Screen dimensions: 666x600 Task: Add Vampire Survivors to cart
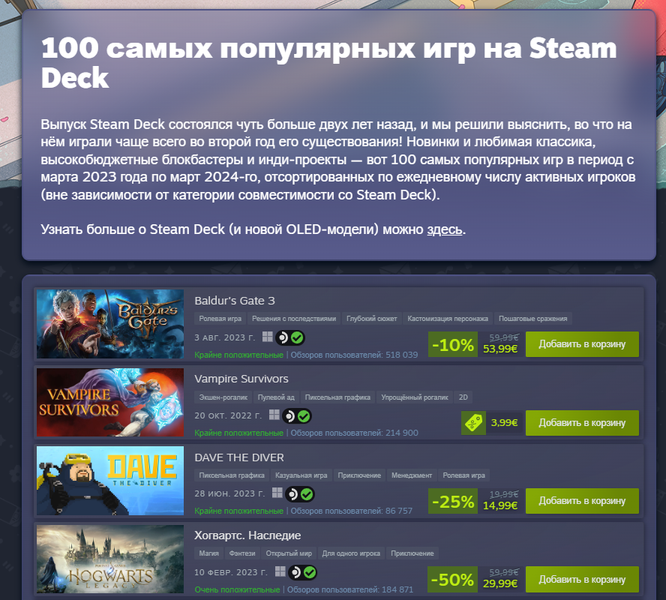[x=582, y=423]
